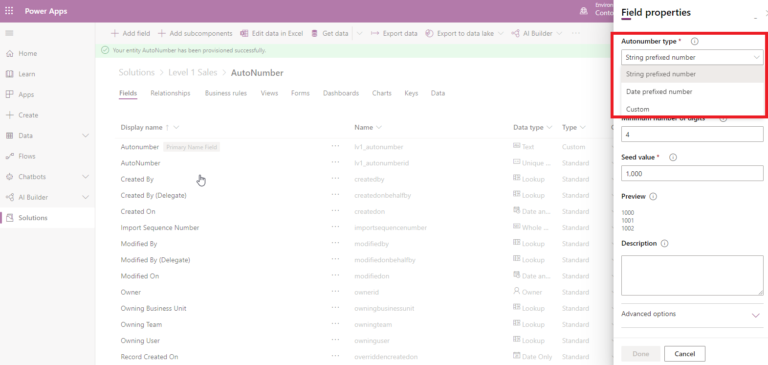
Task: Click the Autonumber type info icon
Action: [694, 42]
